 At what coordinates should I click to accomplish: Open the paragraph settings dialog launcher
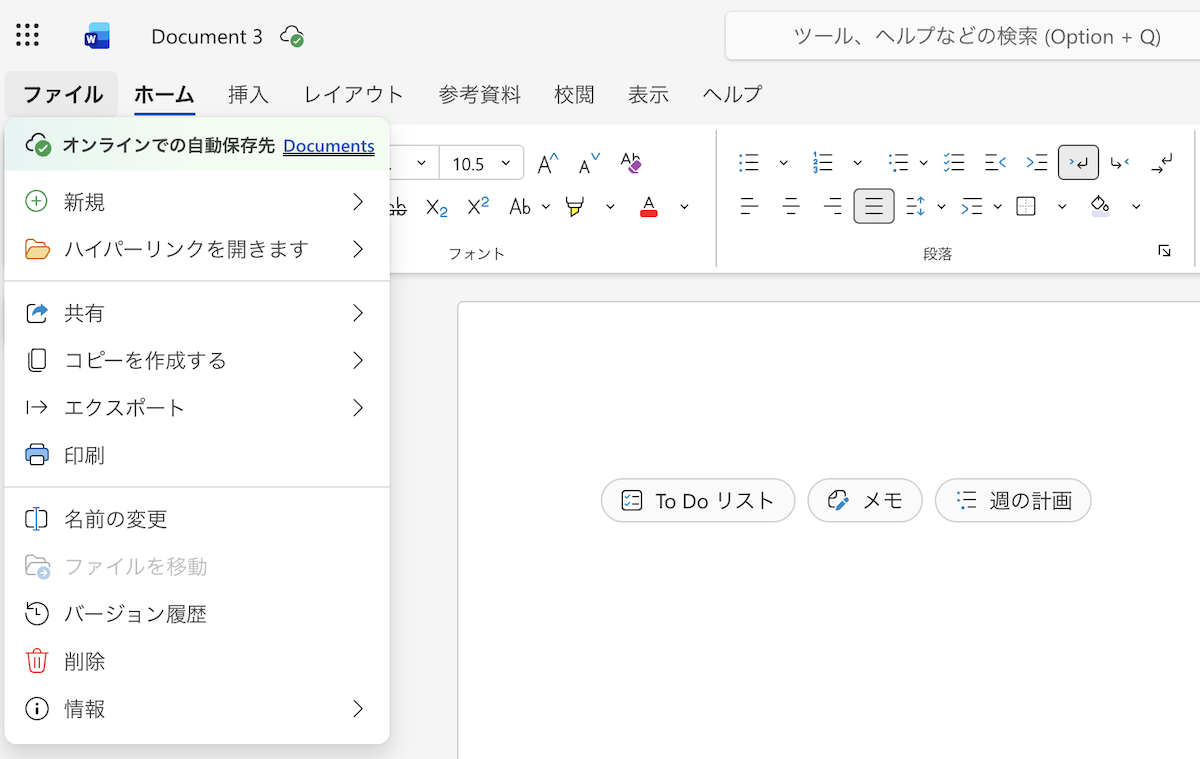pyautogui.click(x=1164, y=251)
